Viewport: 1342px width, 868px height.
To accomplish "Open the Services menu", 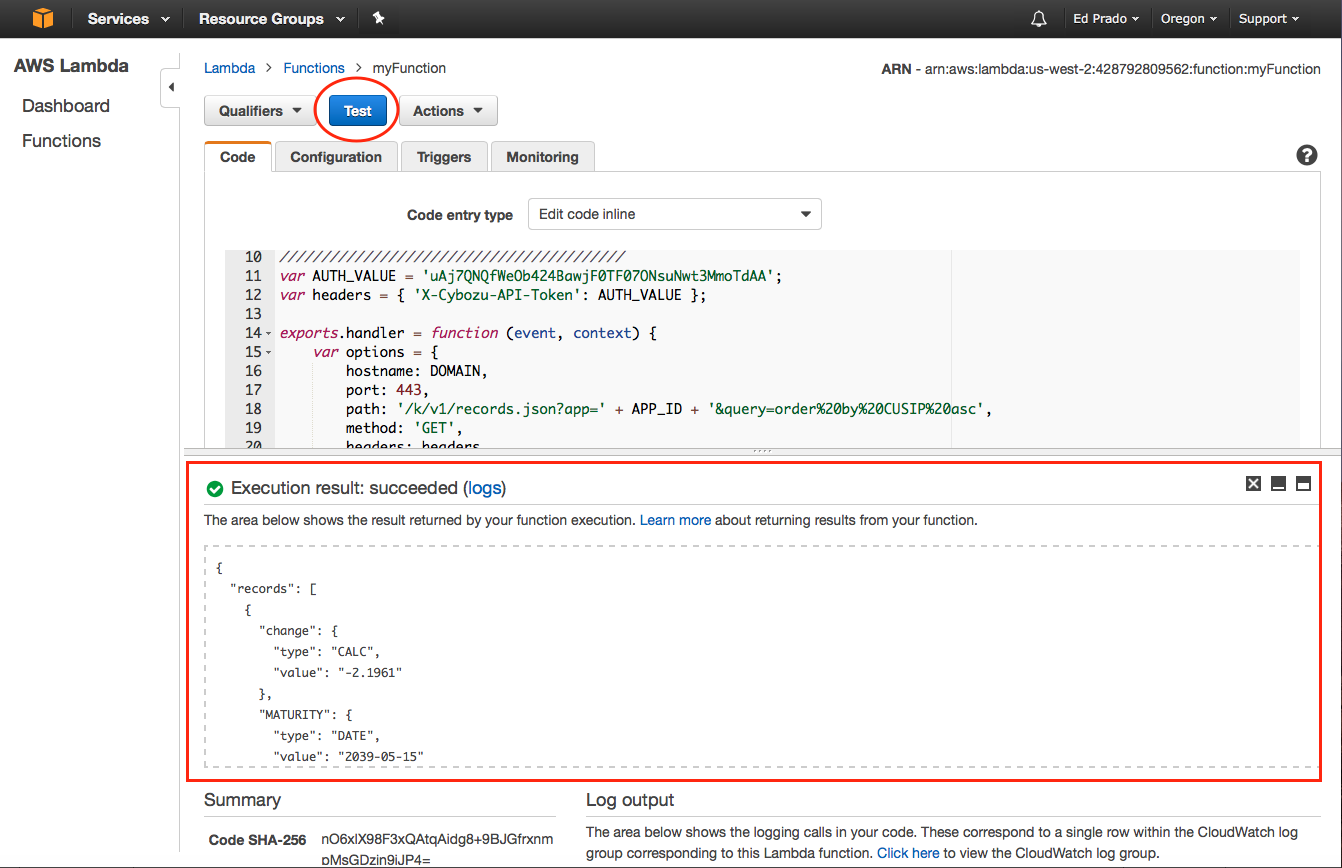I will click(x=128, y=19).
